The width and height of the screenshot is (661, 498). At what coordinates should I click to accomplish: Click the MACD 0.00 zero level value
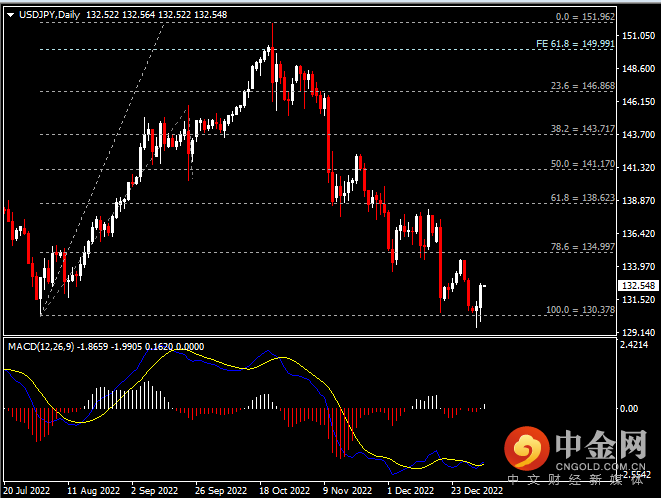pos(630,408)
